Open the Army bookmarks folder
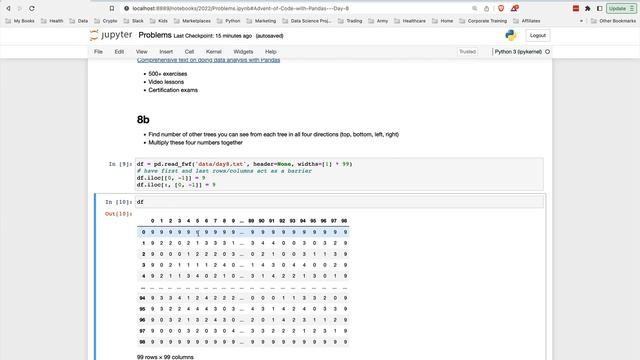 point(378,21)
